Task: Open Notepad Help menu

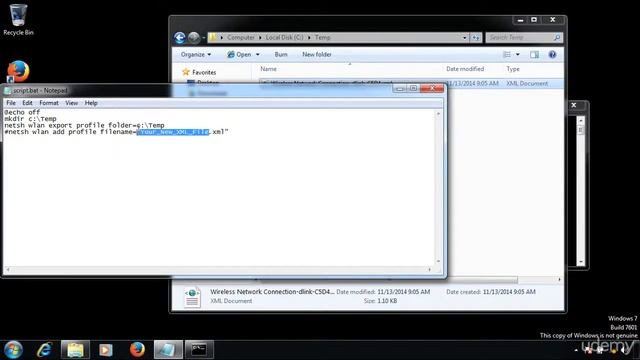Action: (91, 103)
